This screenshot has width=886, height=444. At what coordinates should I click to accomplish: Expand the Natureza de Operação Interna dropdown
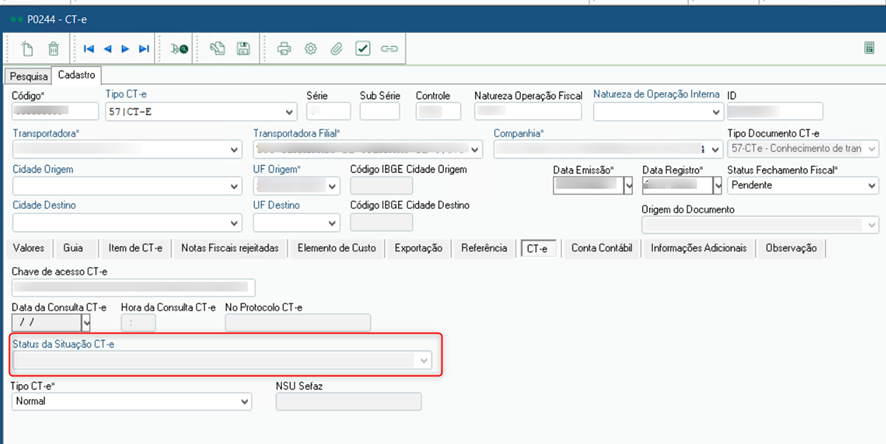click(716, 112)
